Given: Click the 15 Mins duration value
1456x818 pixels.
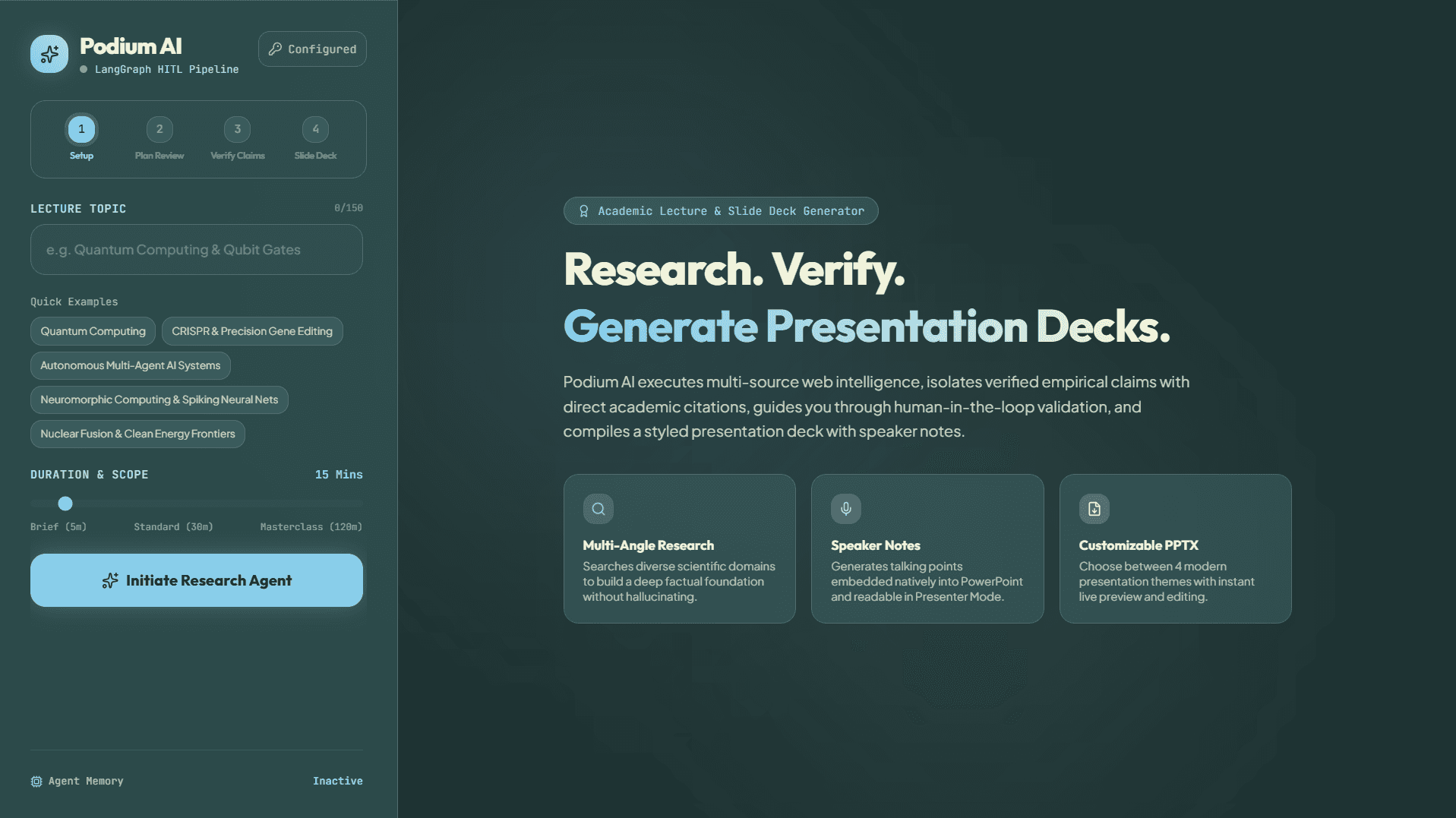Looking at the screenshot, I should (339, 475).
